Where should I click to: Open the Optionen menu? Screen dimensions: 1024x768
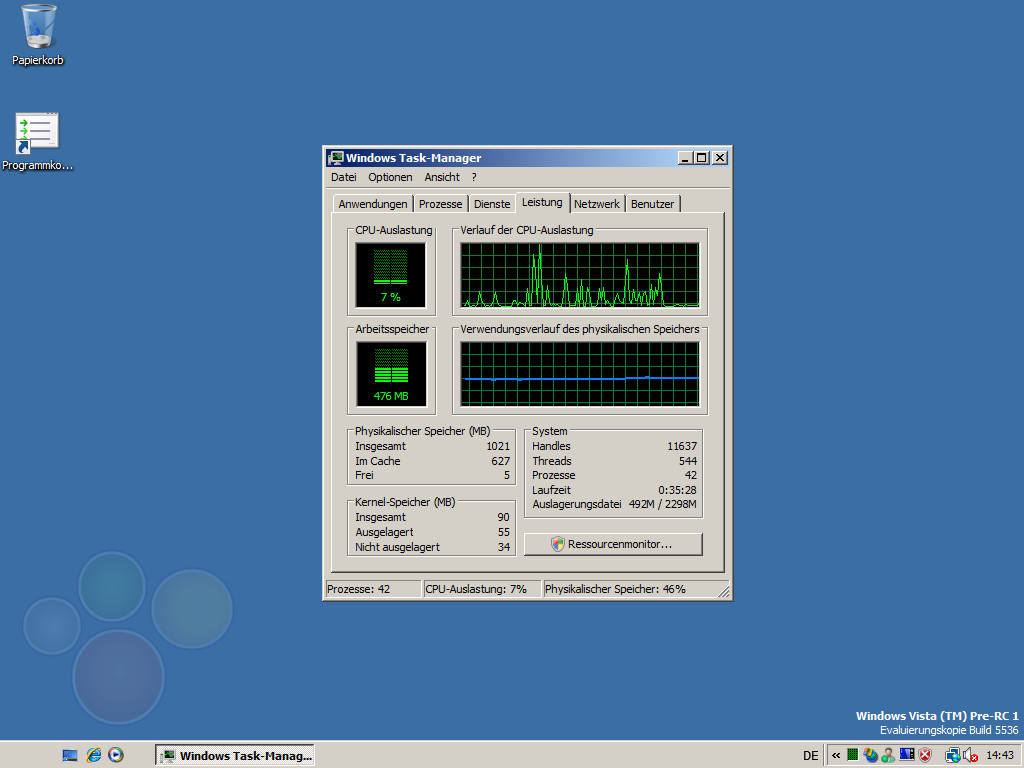[x=390, y=177]
